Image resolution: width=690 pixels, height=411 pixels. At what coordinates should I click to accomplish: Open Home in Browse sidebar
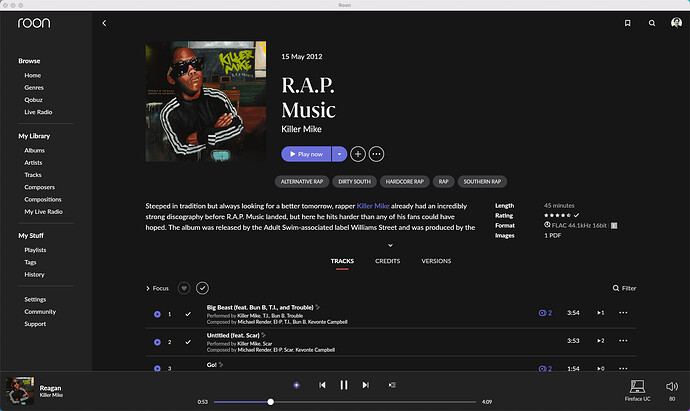[33, 76]
